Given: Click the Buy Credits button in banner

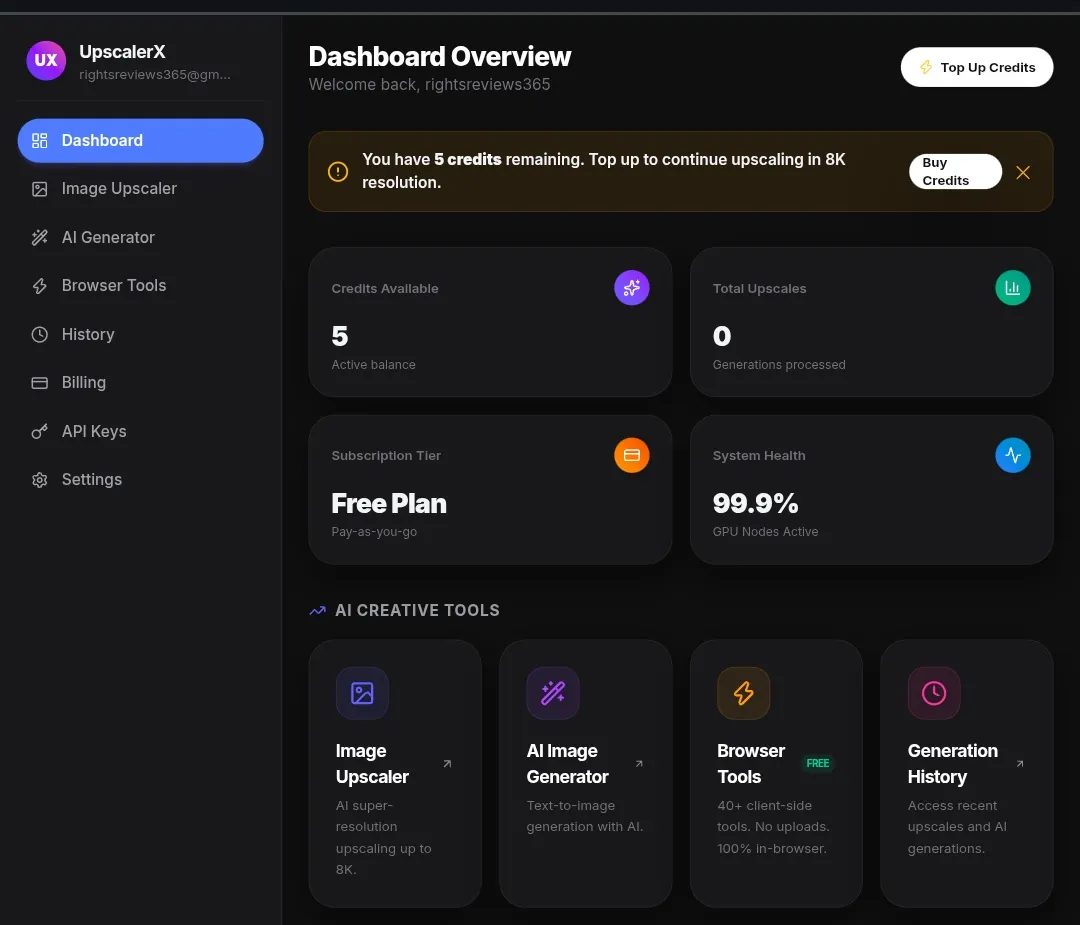Looking at the screenshot, I should (955, 172).
